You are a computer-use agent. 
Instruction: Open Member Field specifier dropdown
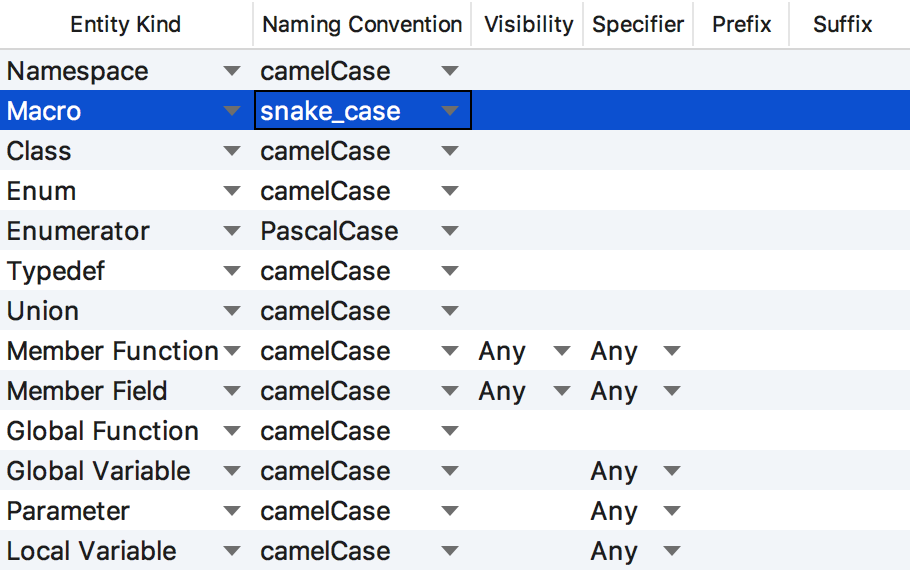tap(671, 391)
